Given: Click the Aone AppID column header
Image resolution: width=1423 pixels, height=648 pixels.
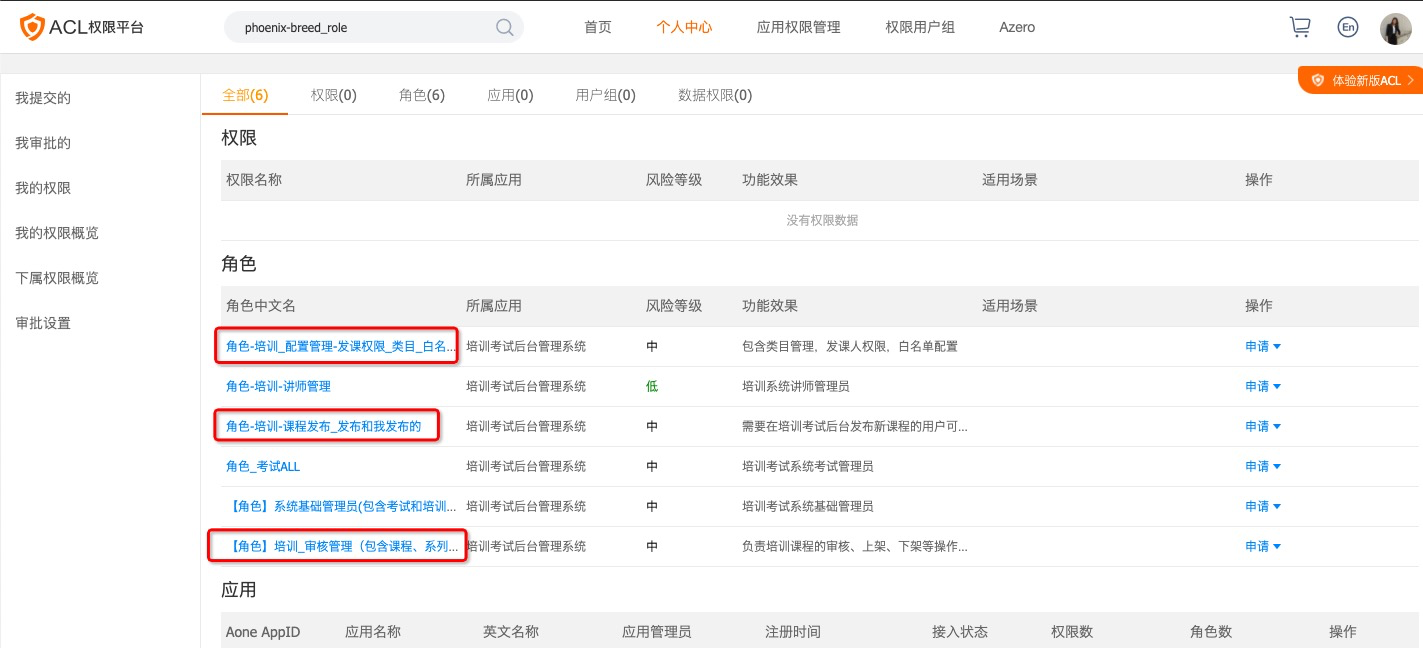Looking at the screenshot, I should [263, 632].
